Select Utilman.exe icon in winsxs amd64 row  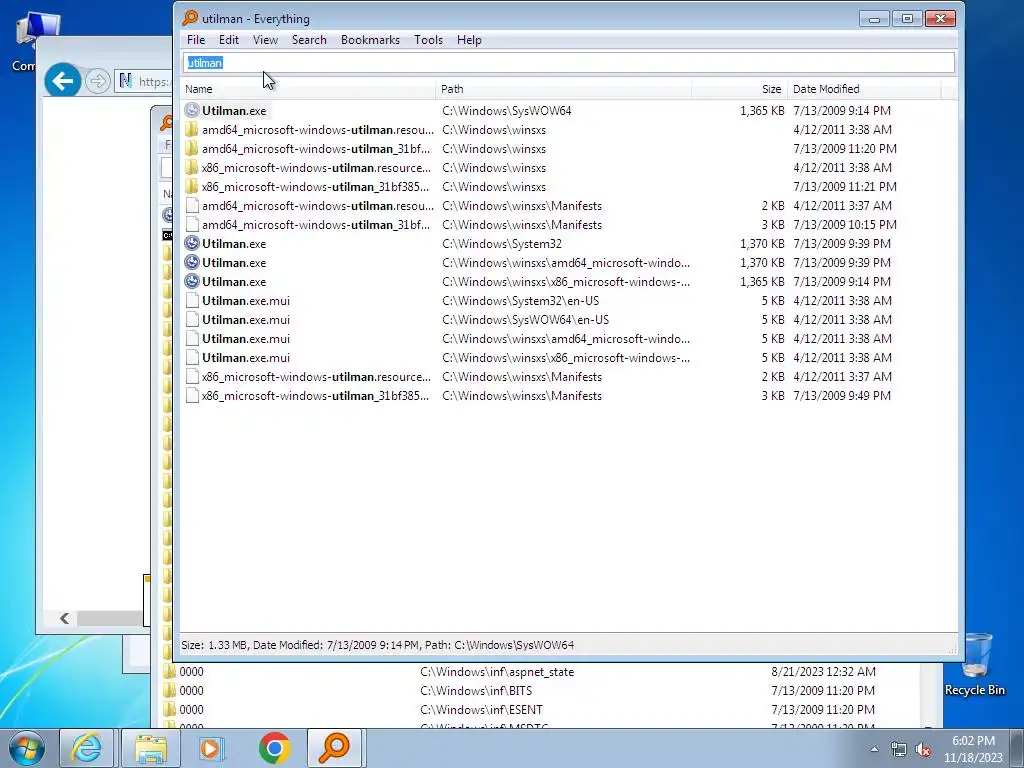tap(191, 263)
